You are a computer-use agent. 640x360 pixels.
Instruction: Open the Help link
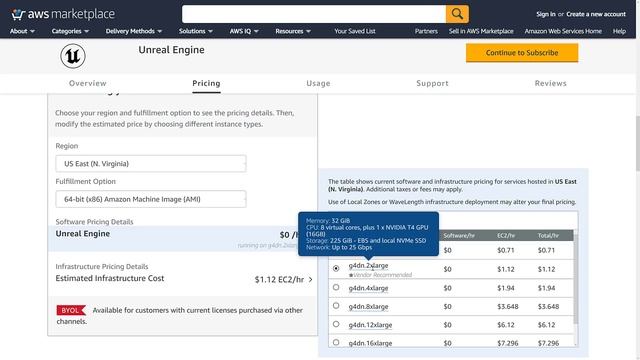(619, 31)
